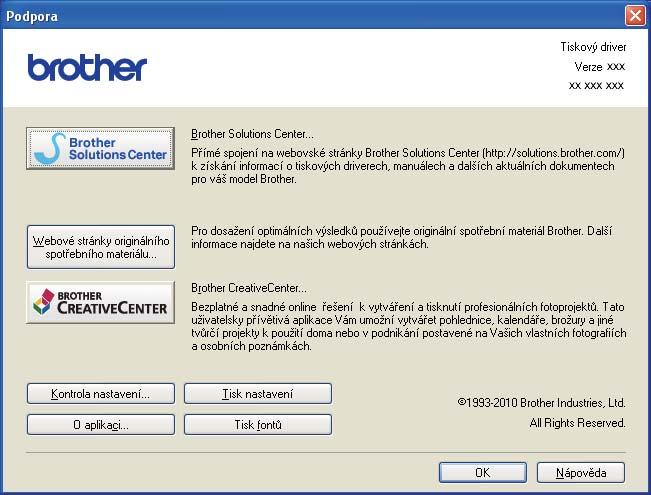Image resolution: width=651 pixels, height=495 pixels.
Task: Click Tisk nastavení button
Action: coord(258,394)
